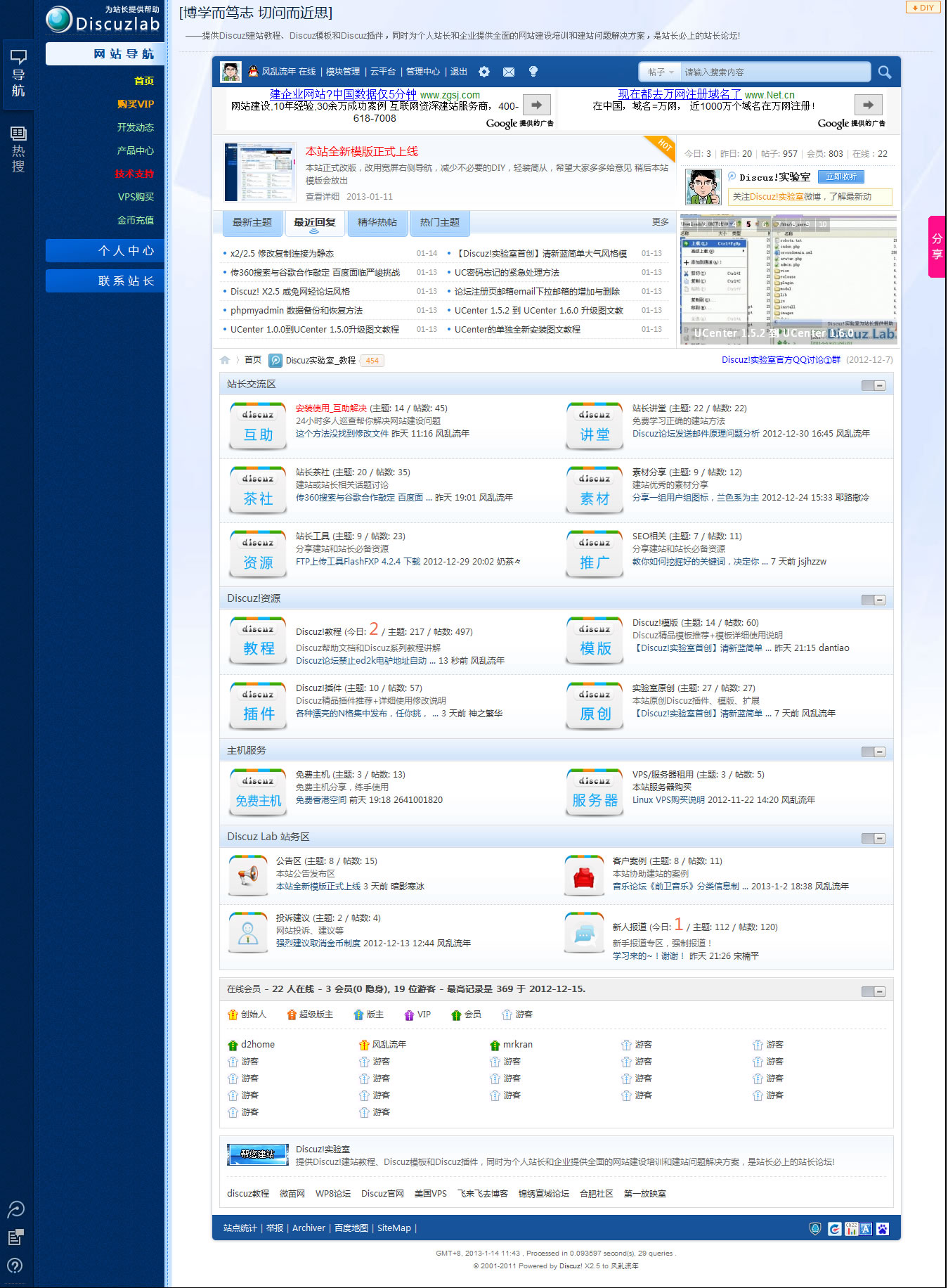This screenshot has width=948, height=1288.
Task: Click the settings gear icon in the top bar
Action: click(484, 72)
